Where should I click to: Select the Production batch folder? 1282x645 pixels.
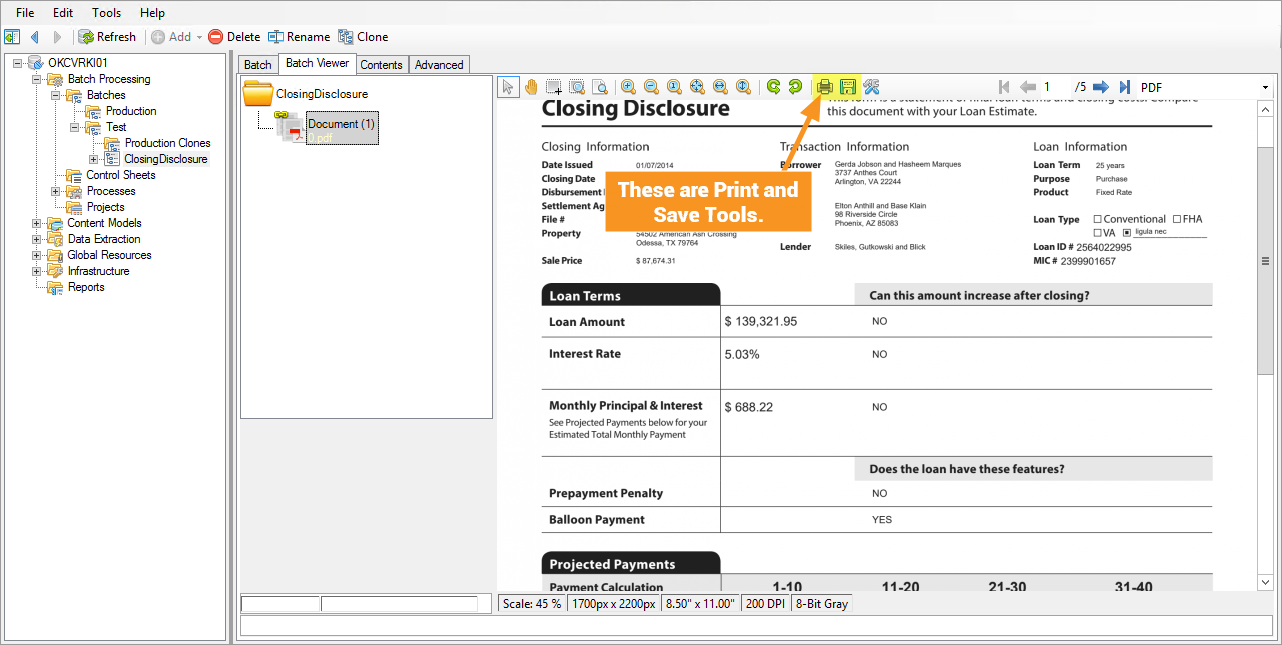131,111
